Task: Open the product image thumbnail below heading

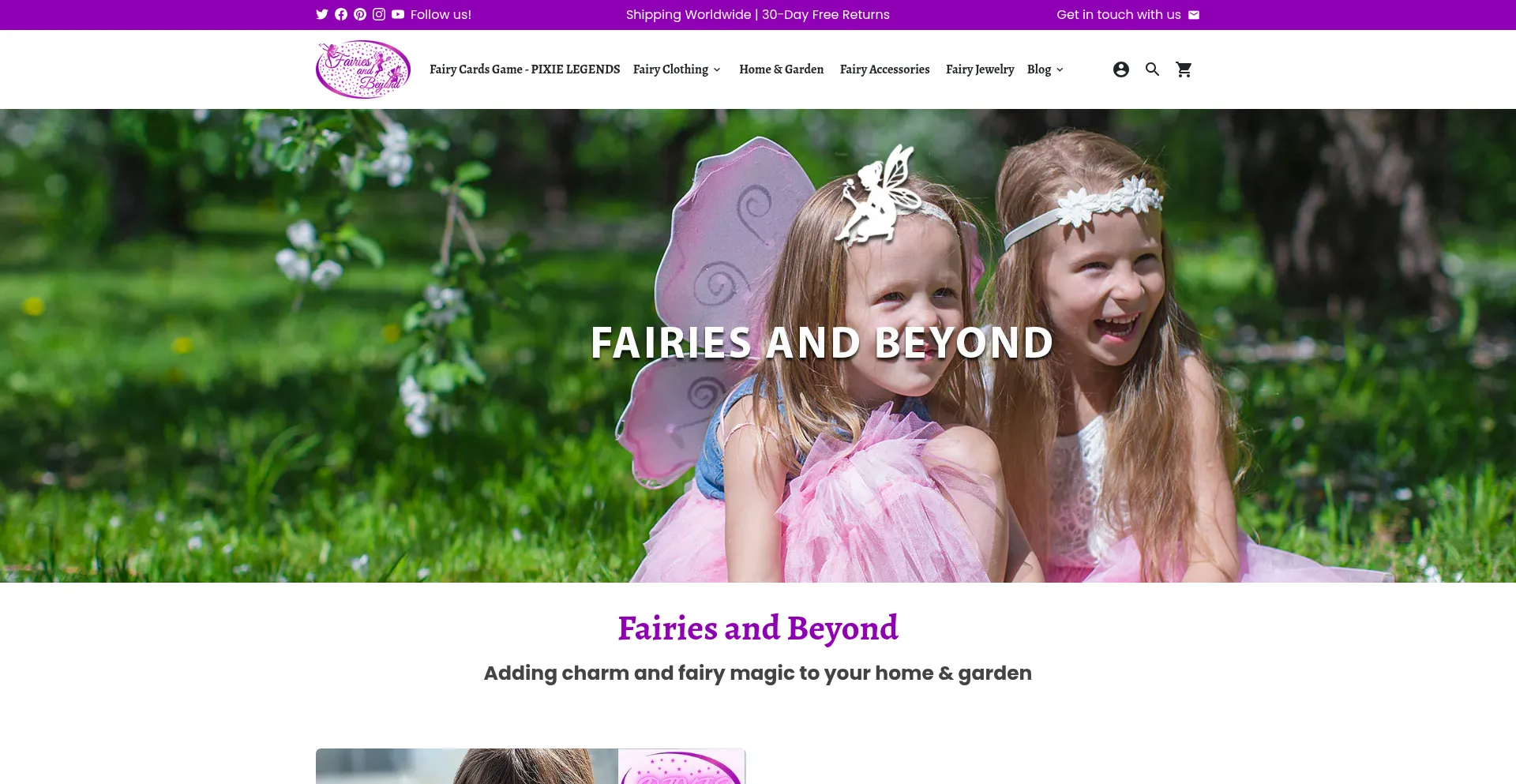Action: (x=531, y=766)
